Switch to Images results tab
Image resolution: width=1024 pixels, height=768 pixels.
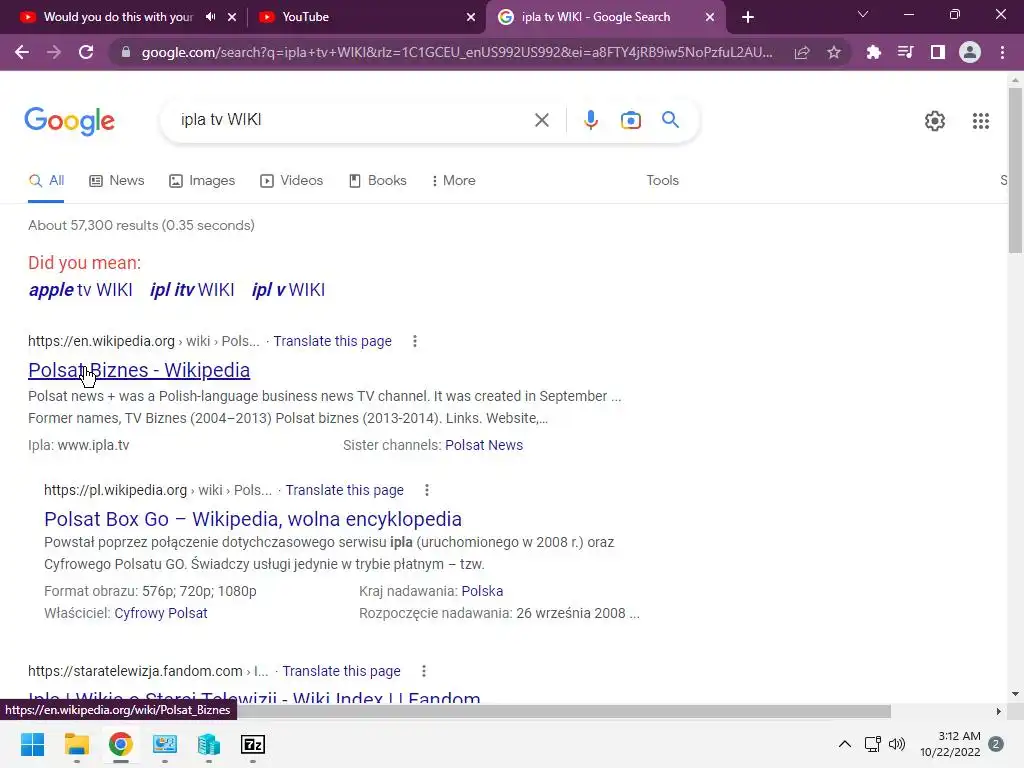(x=202, y=180)
